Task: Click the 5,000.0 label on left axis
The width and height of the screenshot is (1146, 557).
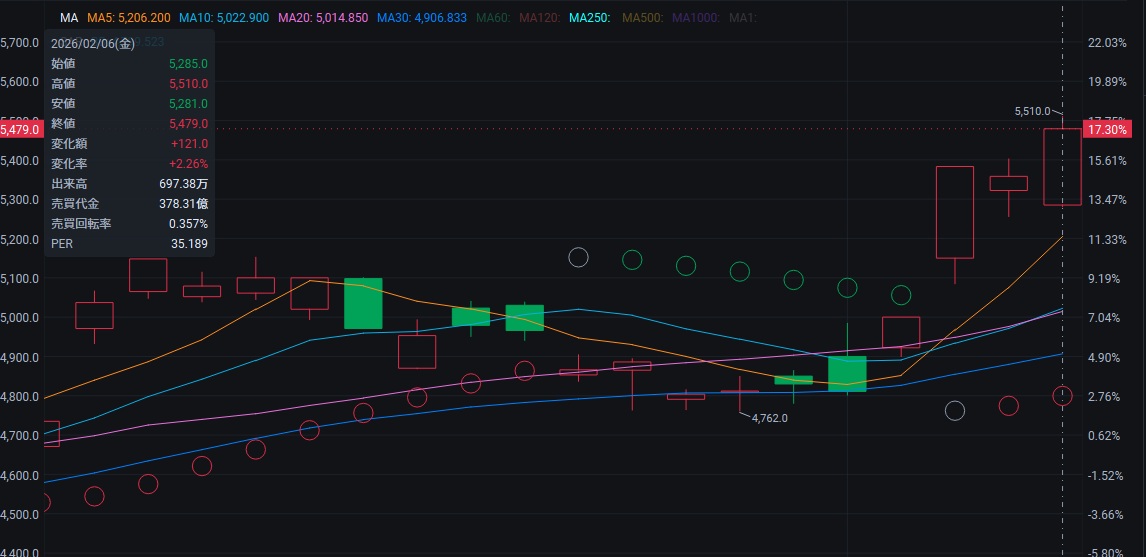Action: (20, 317)
